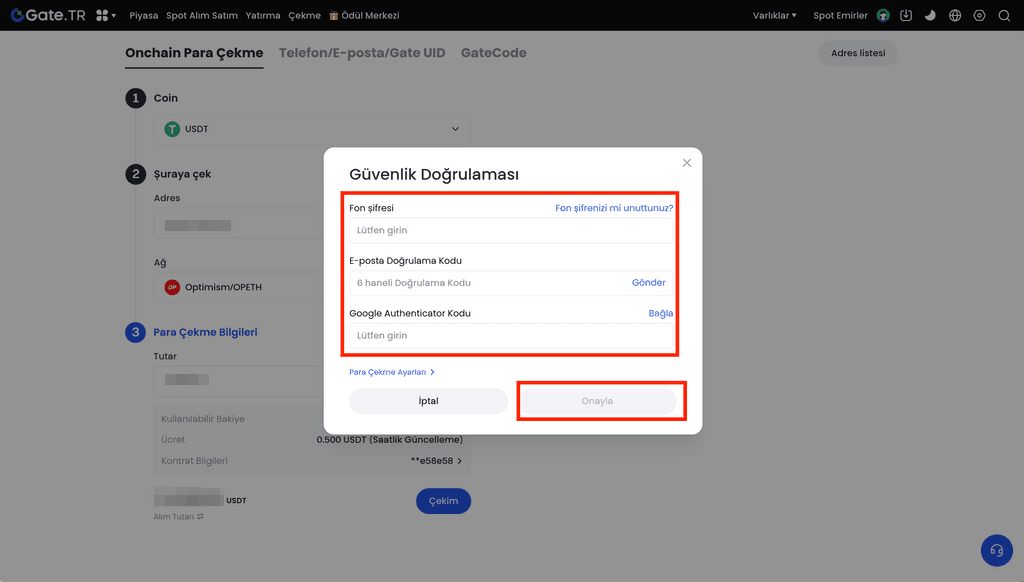This screenshot has width=1024, height=582.
Task: Close the Güvenlik Doğrulaması dialog
Action: (686, 163)
